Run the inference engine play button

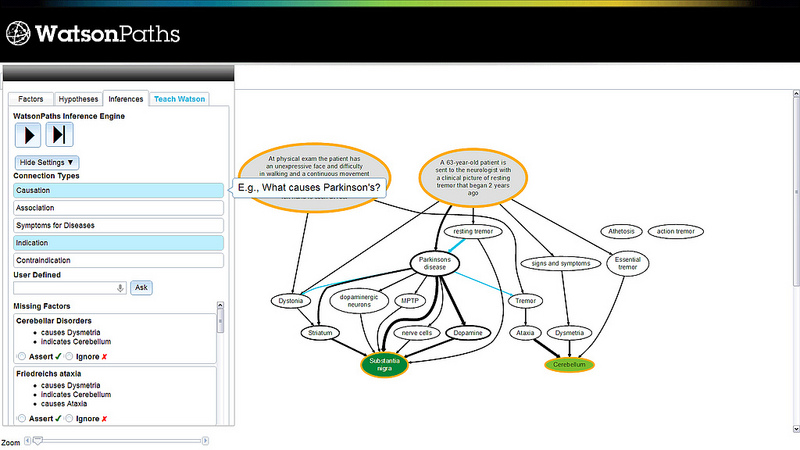coord(28,135)
